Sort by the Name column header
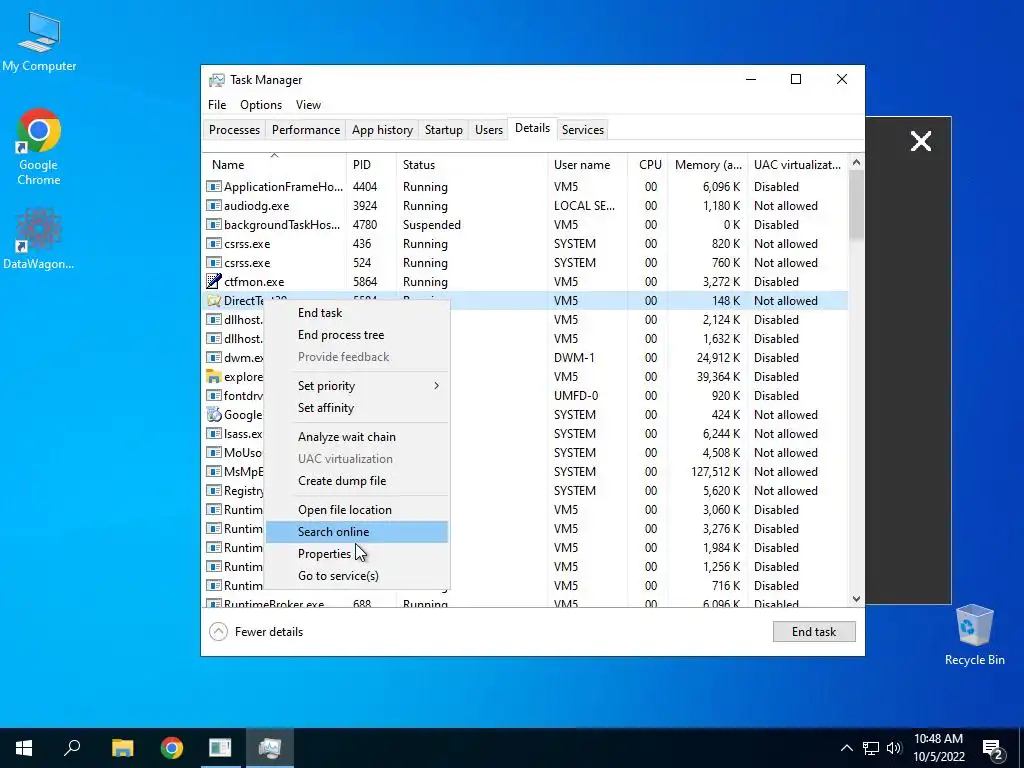 (274, 165)
